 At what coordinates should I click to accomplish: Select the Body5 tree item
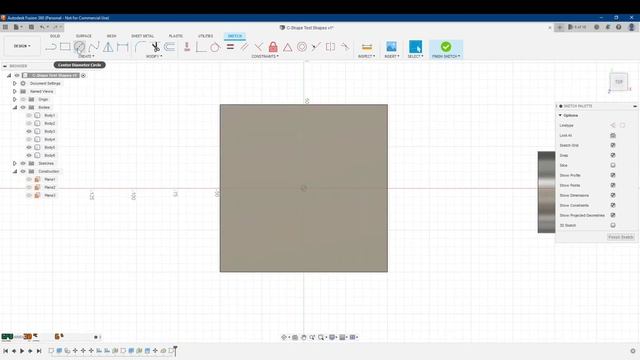tap(49, 147)
